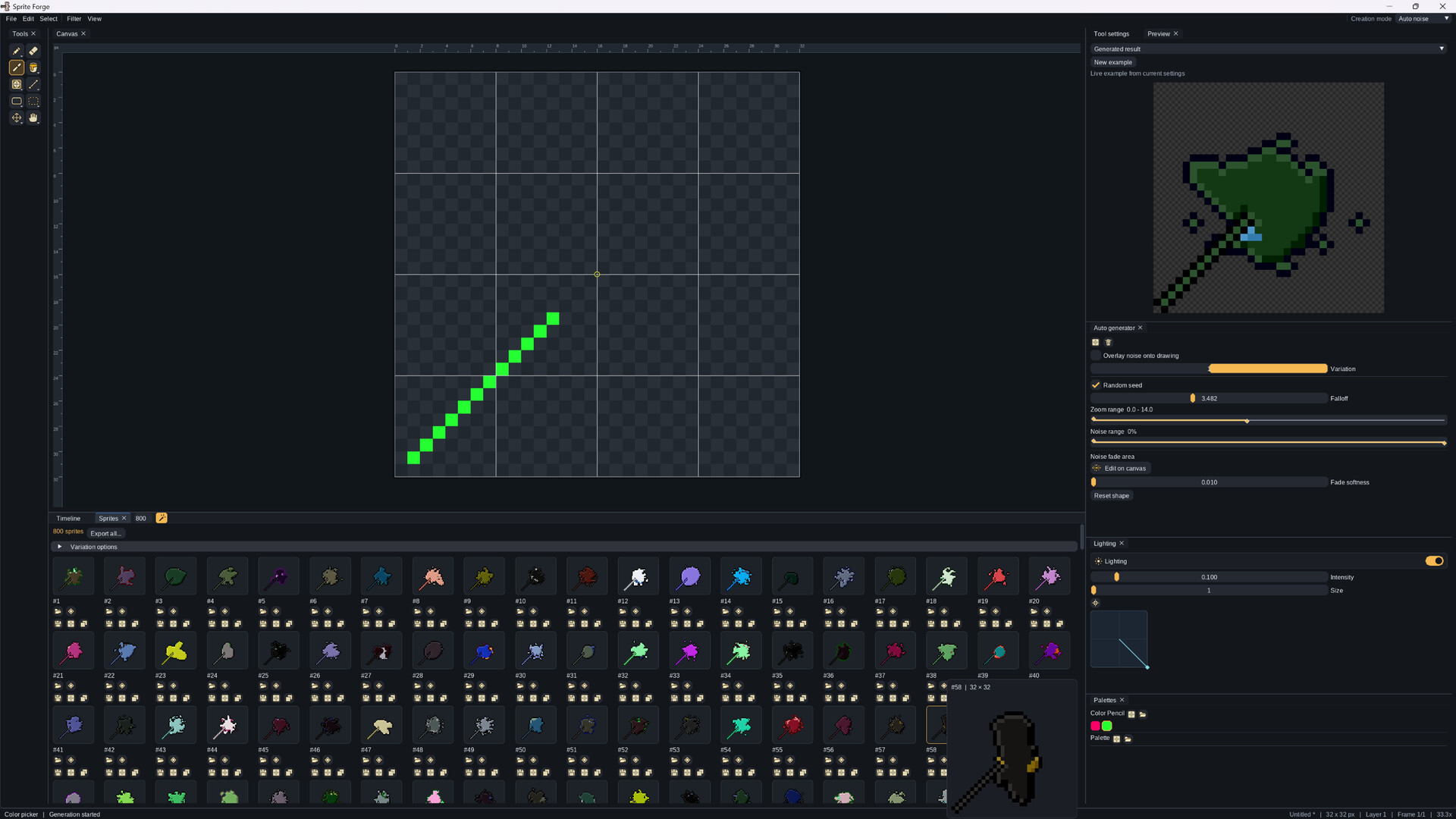
Task: Click the first icon in Auto generator panel
Action: point(1095,342)
